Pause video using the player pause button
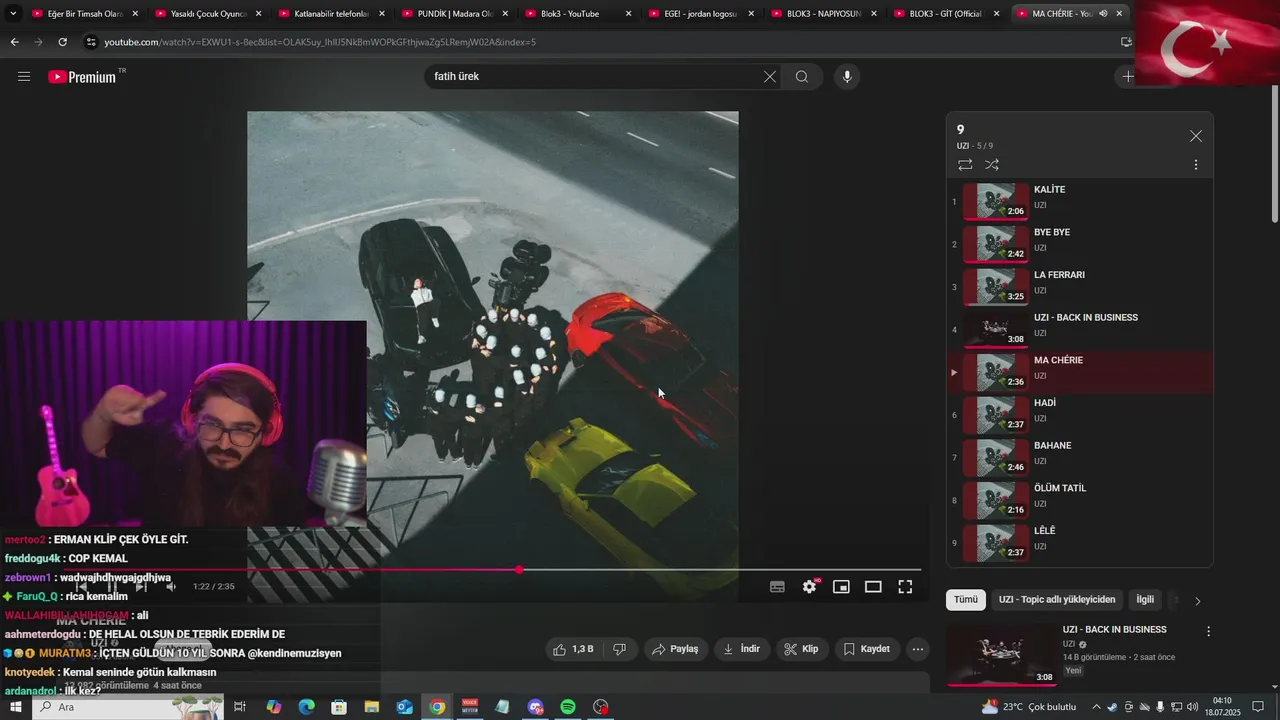 (111, 587)
